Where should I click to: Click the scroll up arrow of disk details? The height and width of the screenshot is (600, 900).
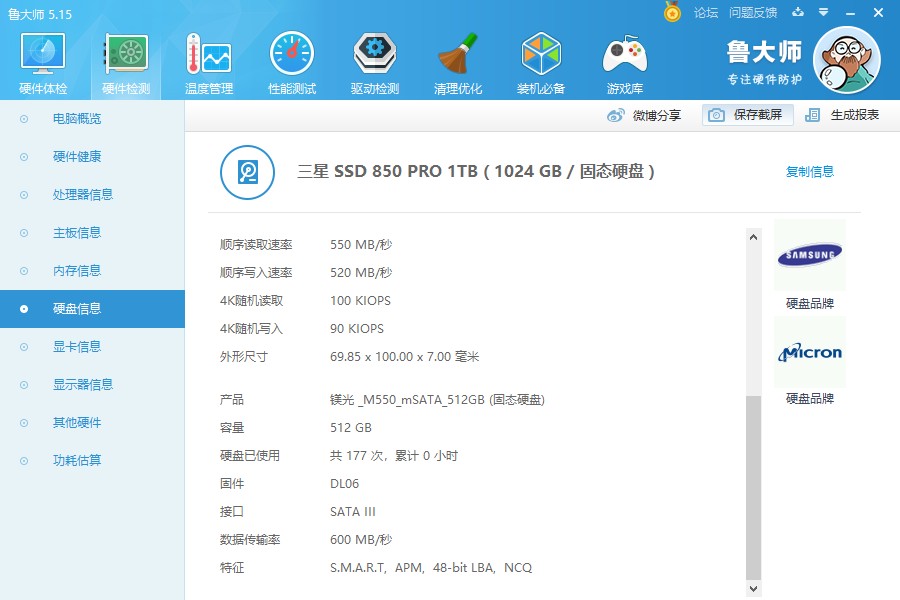(x=754, y=237)
